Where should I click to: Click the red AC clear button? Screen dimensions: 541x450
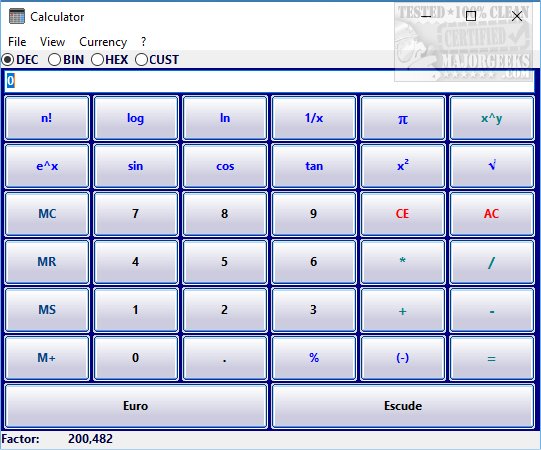pyautogui.click(x=492, y=214)
